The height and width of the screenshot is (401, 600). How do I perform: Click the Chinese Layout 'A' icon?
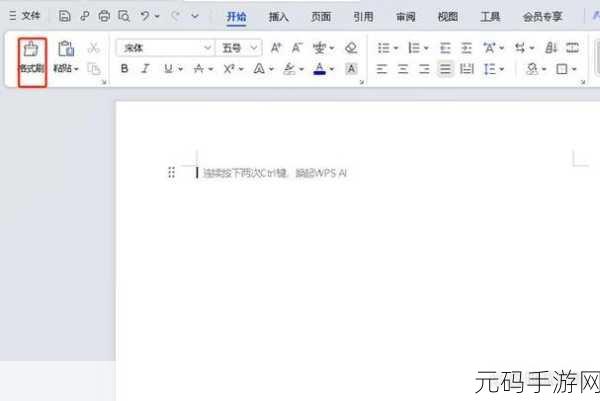489,48
